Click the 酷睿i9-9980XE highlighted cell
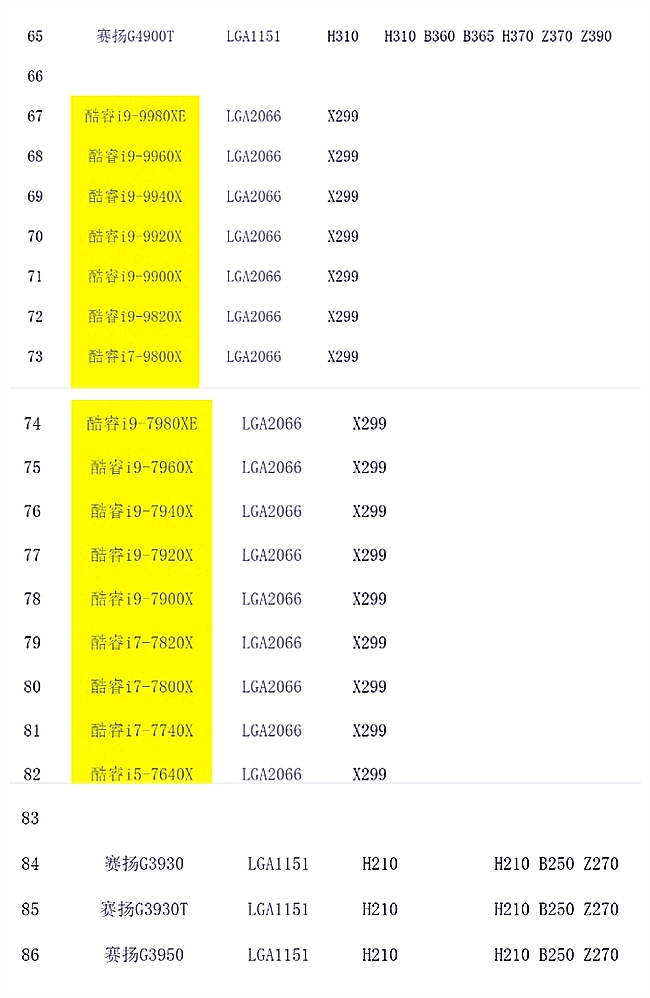Screen dimensions: 650x998 [x=135, y=116]
